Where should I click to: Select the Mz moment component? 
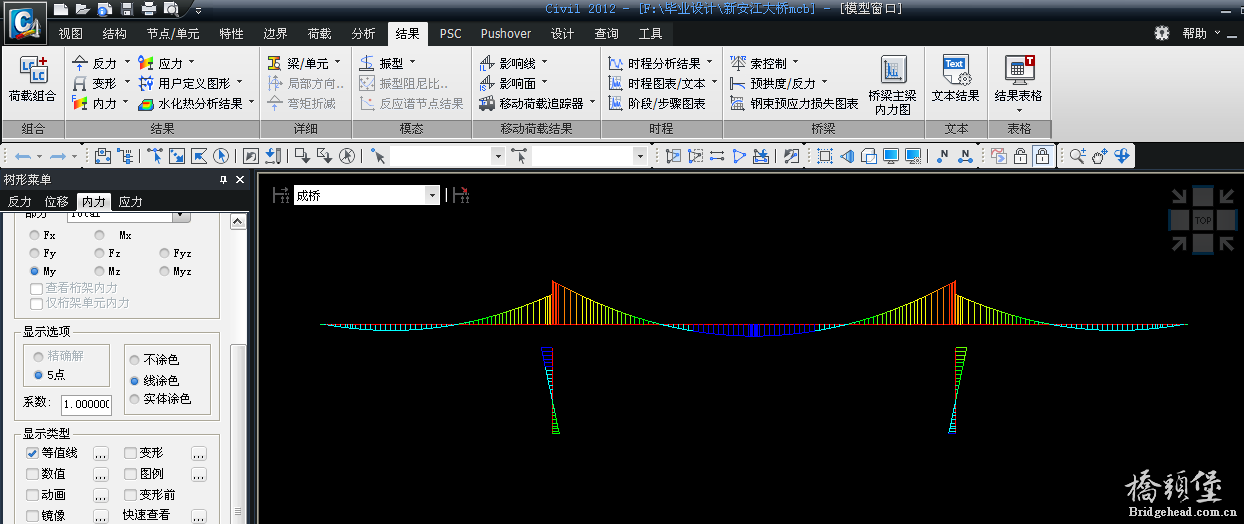click(100, 271)
